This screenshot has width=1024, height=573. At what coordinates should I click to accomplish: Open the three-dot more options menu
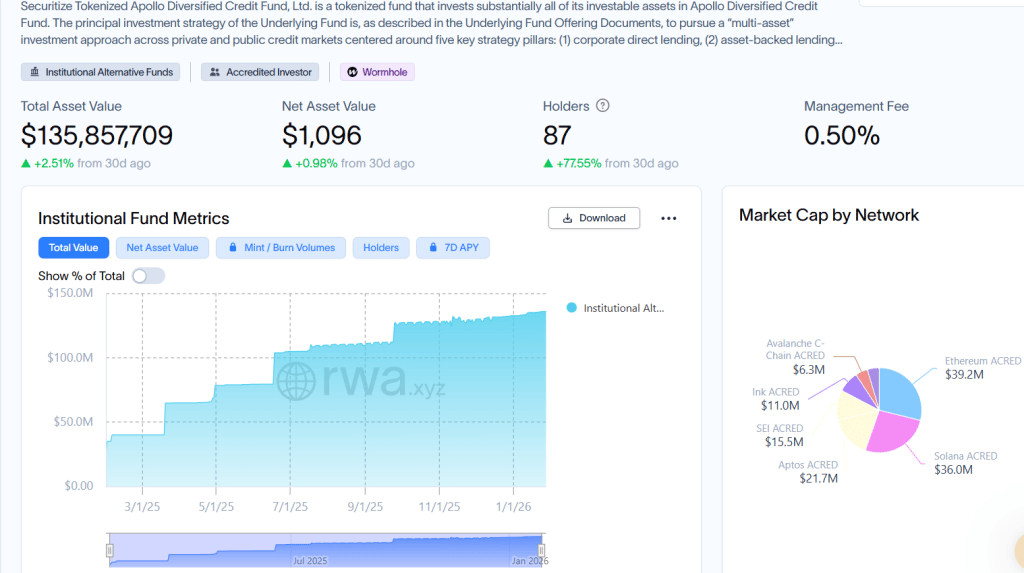(668, 218)
